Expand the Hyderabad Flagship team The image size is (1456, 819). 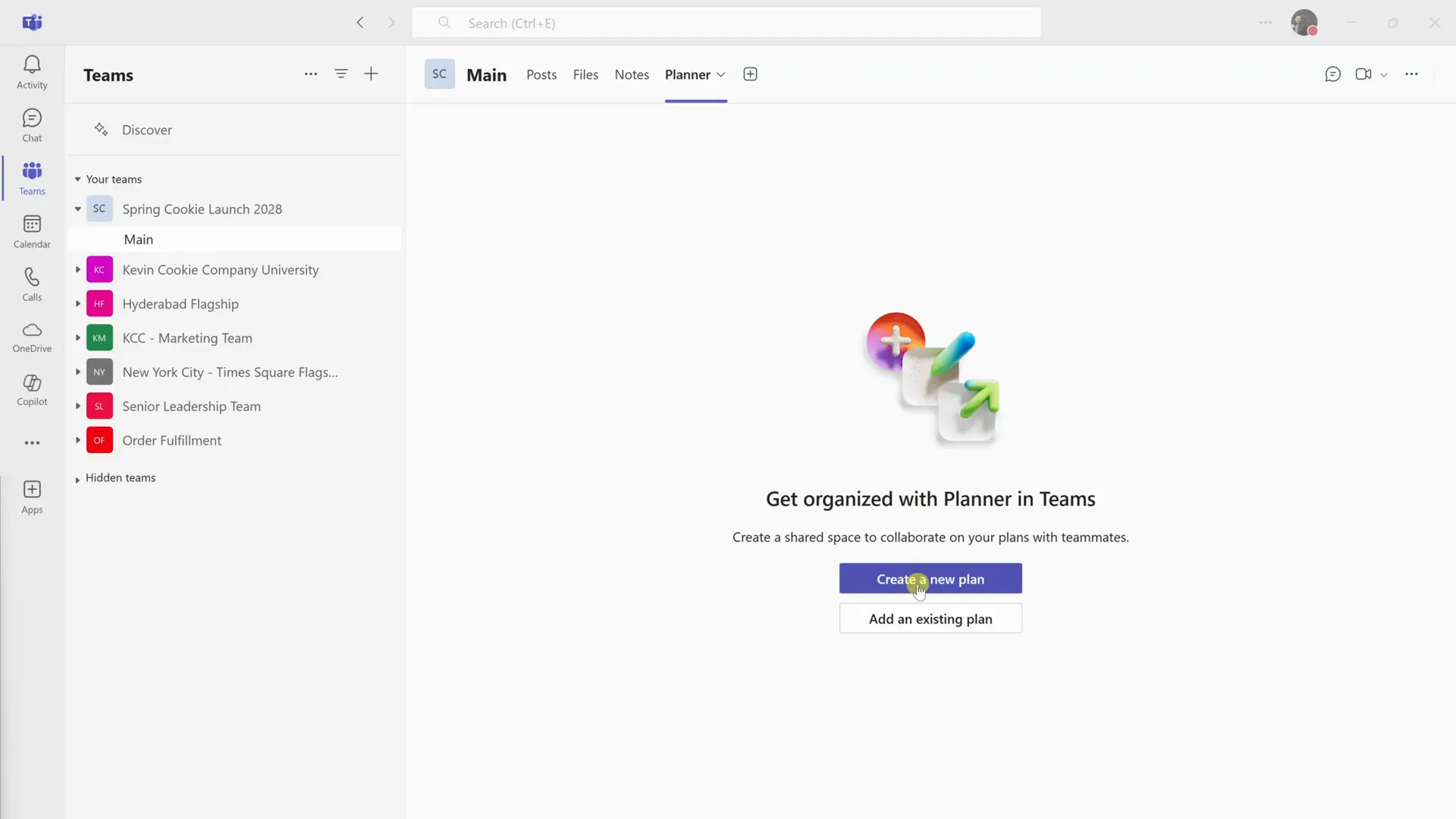point(77,304)
